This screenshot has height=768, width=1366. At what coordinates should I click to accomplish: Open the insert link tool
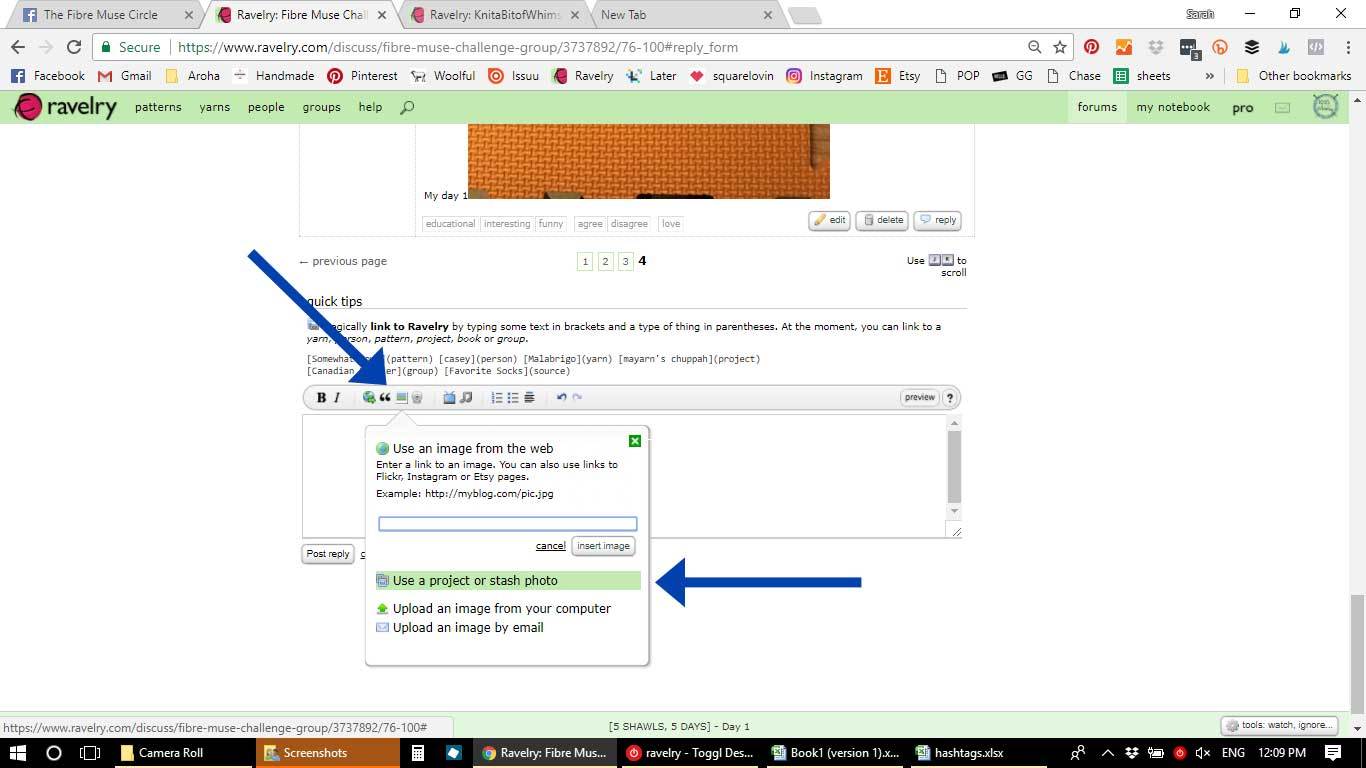point(369,397)
